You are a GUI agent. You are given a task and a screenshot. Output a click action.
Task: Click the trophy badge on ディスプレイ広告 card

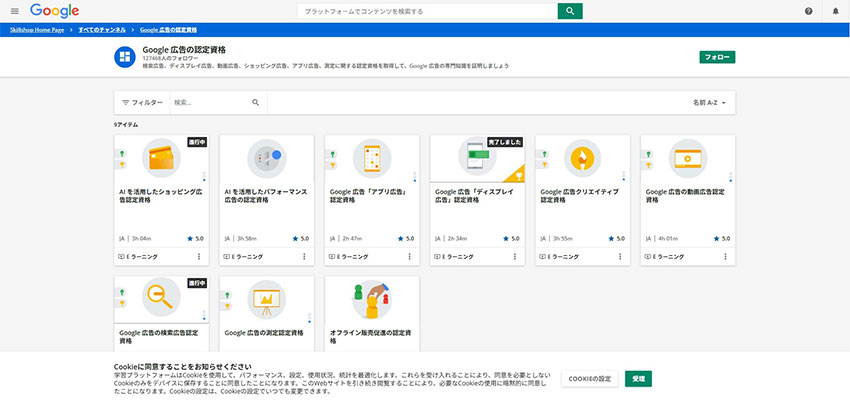point(518,175)
